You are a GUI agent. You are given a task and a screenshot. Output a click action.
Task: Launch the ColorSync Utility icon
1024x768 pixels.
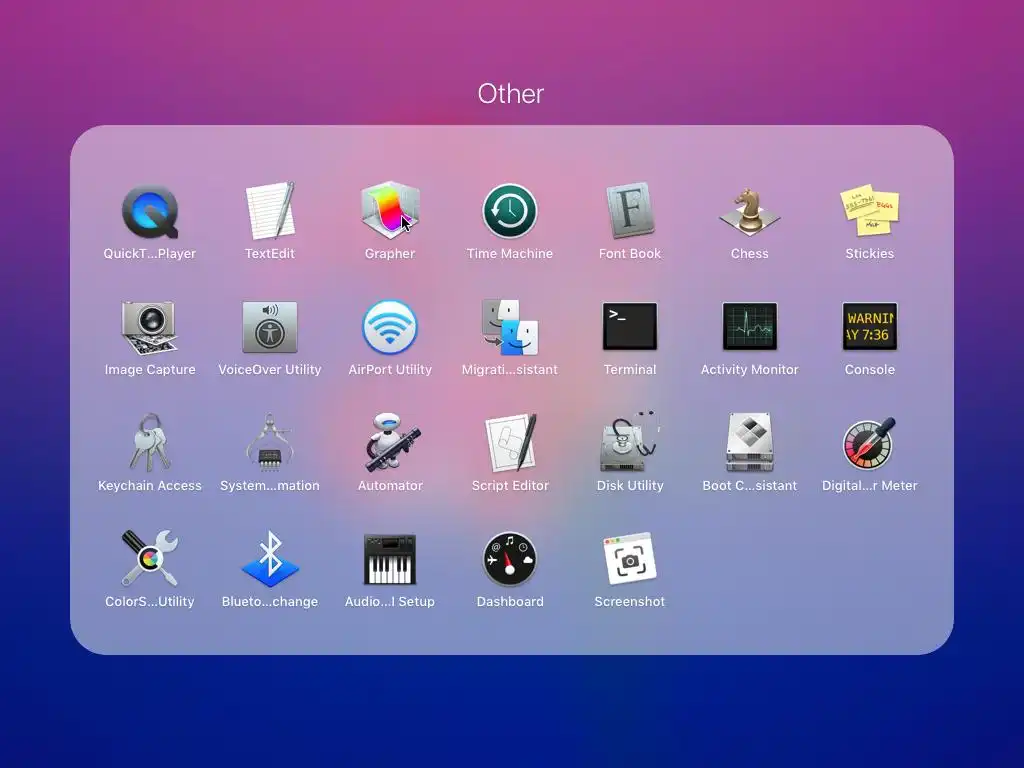click(x=150, y=558)
